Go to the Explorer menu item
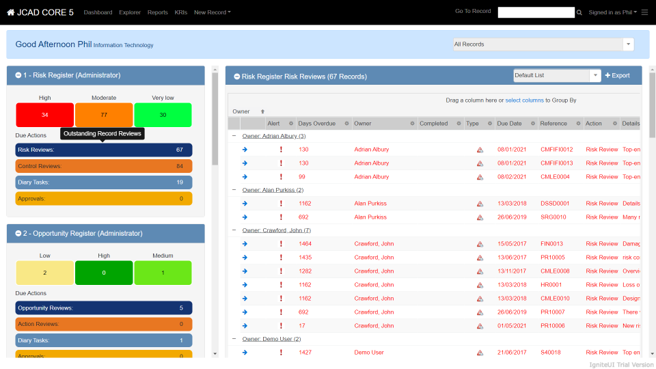The image size is (656, 369). (x=130, y=13)
